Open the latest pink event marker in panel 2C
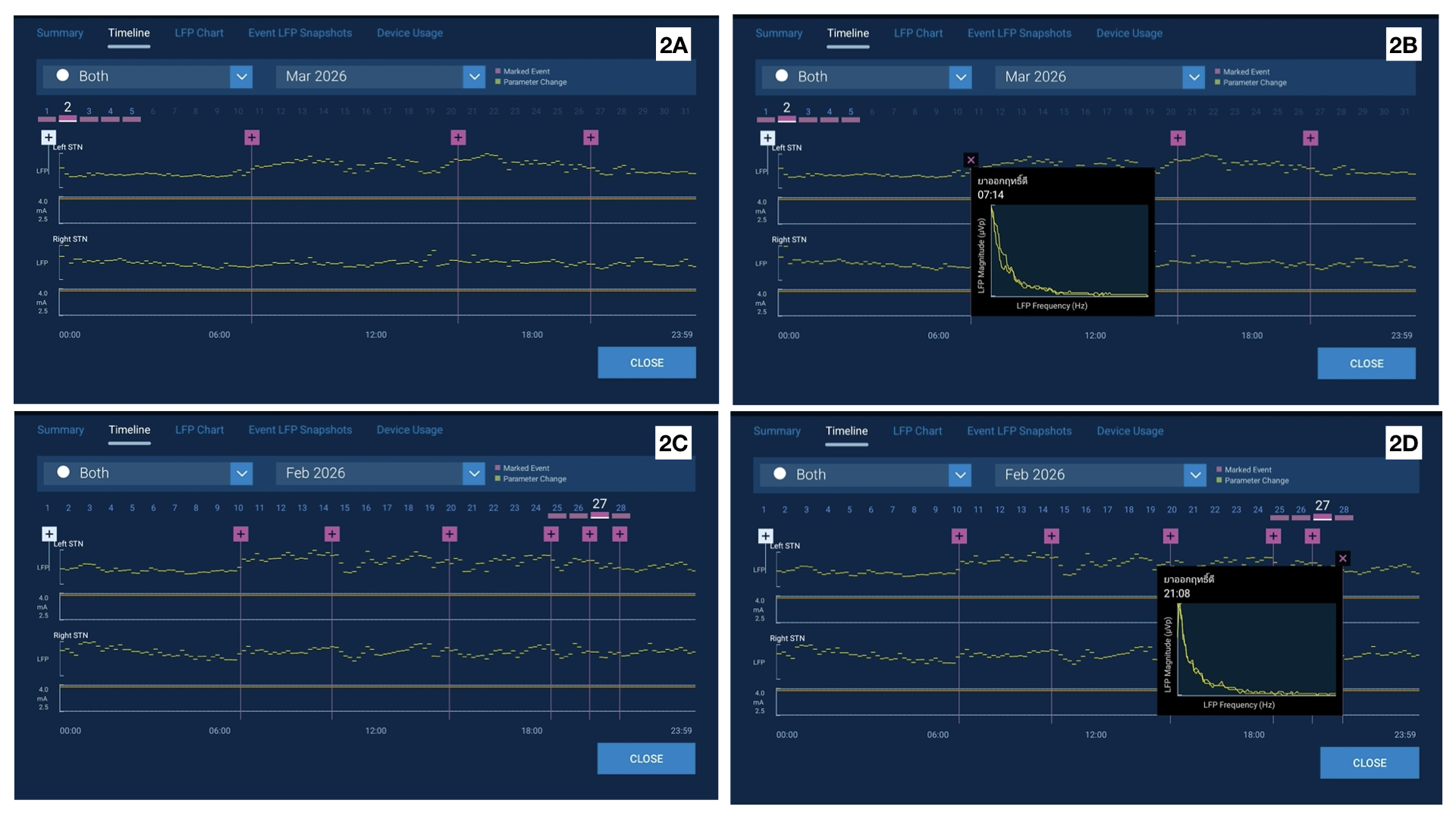The height and width of the screenshot is (819, 1456). (620, 534)
